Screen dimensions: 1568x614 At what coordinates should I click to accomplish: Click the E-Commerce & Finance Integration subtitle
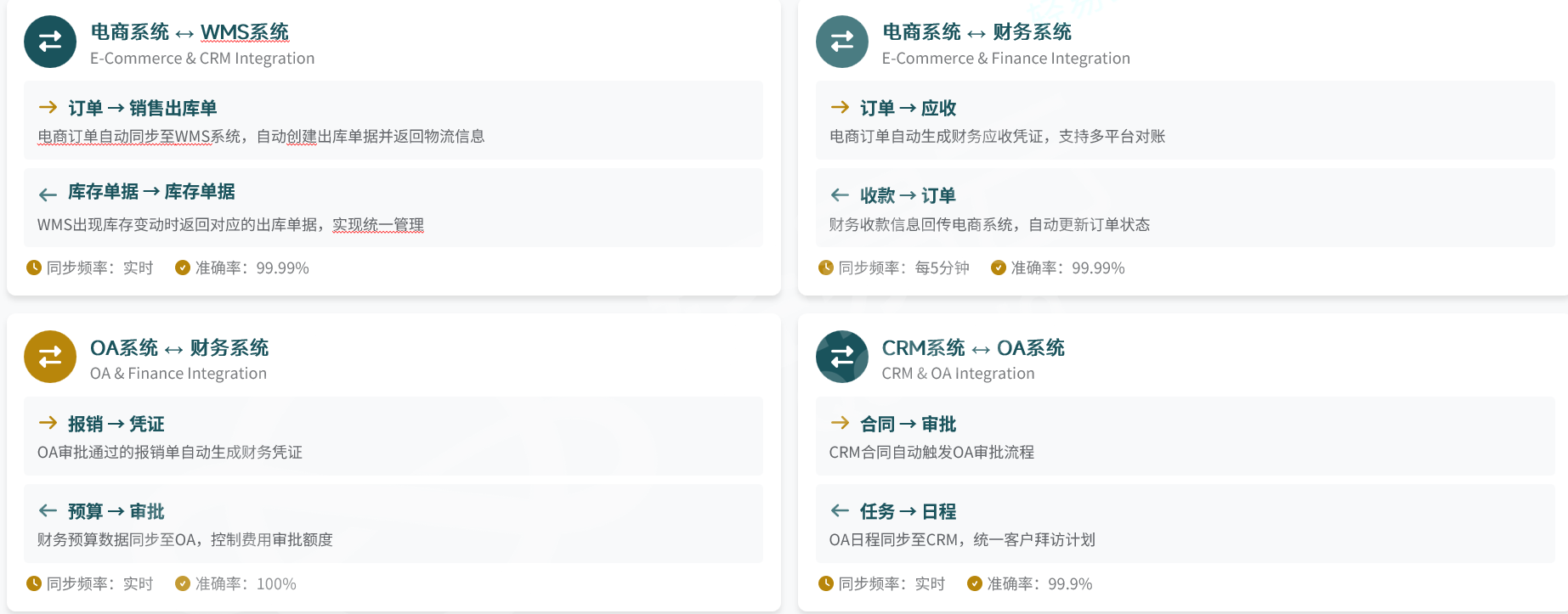[1005, 59]
